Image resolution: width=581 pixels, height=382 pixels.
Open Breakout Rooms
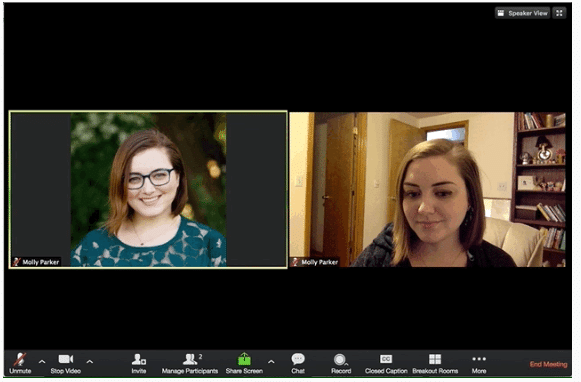coord(435,363)
